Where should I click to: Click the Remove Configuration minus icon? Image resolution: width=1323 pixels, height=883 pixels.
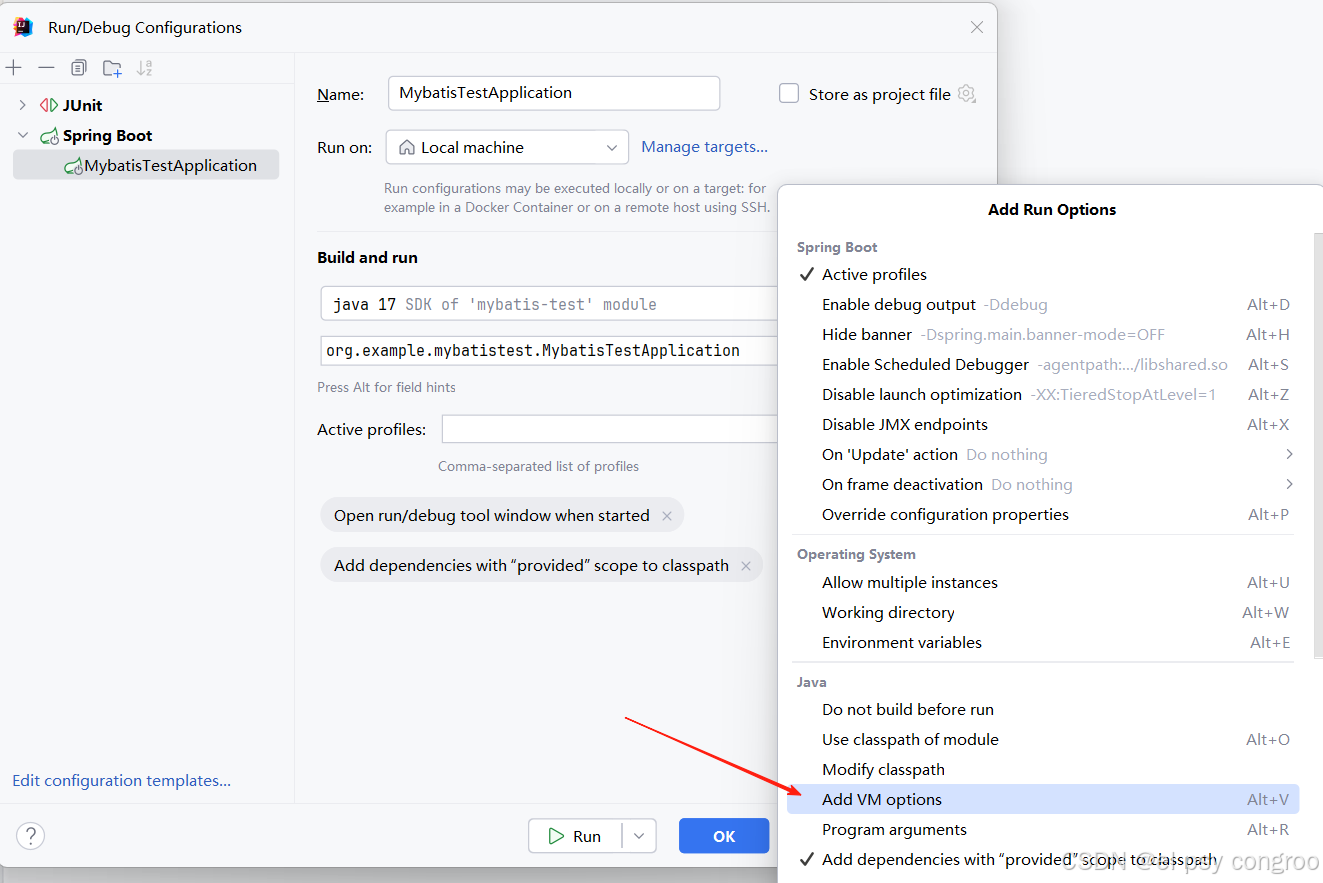46,68
